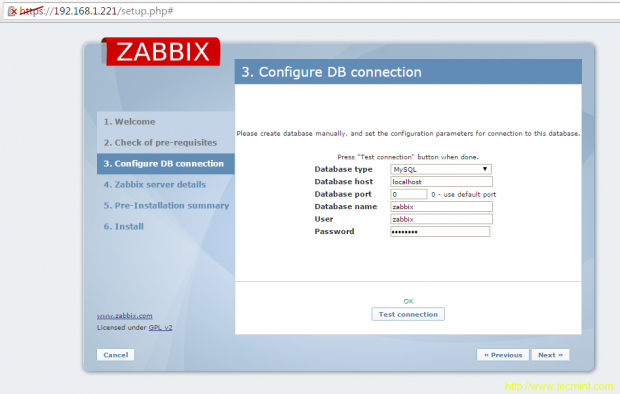Screen dimensions: 620x394
Task: Open step 2. Check of pre-requisites
Action: (x=160, y=143)
